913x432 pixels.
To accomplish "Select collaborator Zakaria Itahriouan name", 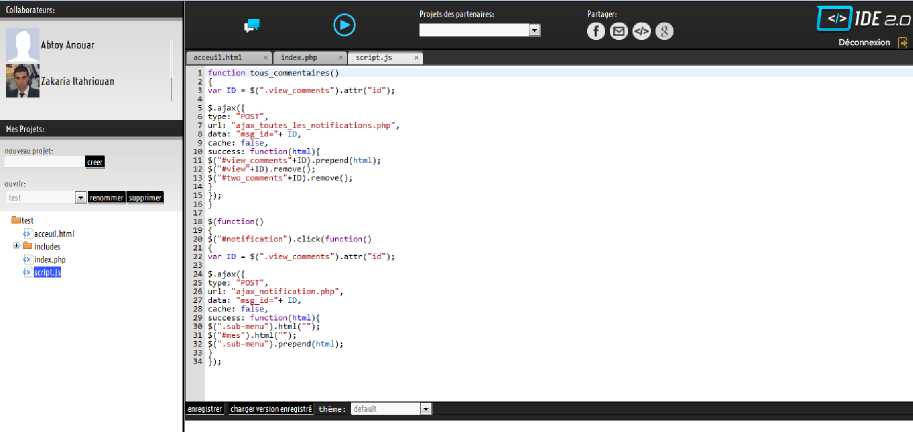I will [x=77, y=82].
